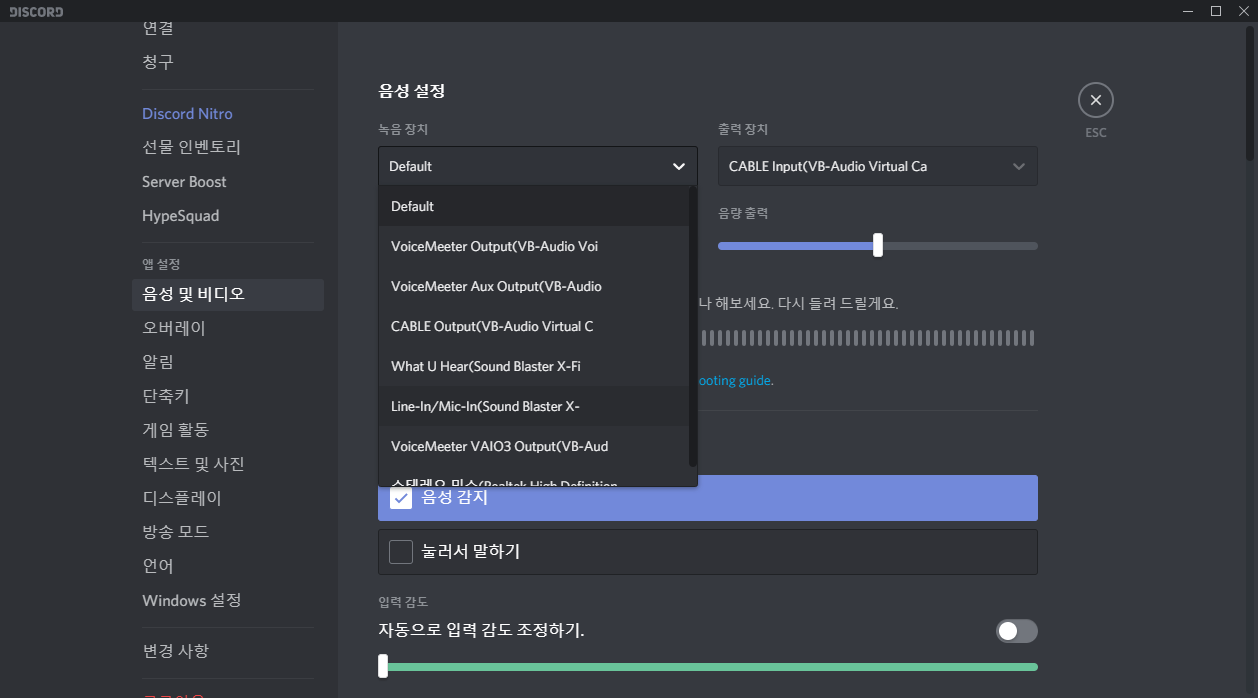Select VoiceMeeter VAIO3 Output(VB-Aud option
This screenshot has width=1258, height=698.
(533, 446)
